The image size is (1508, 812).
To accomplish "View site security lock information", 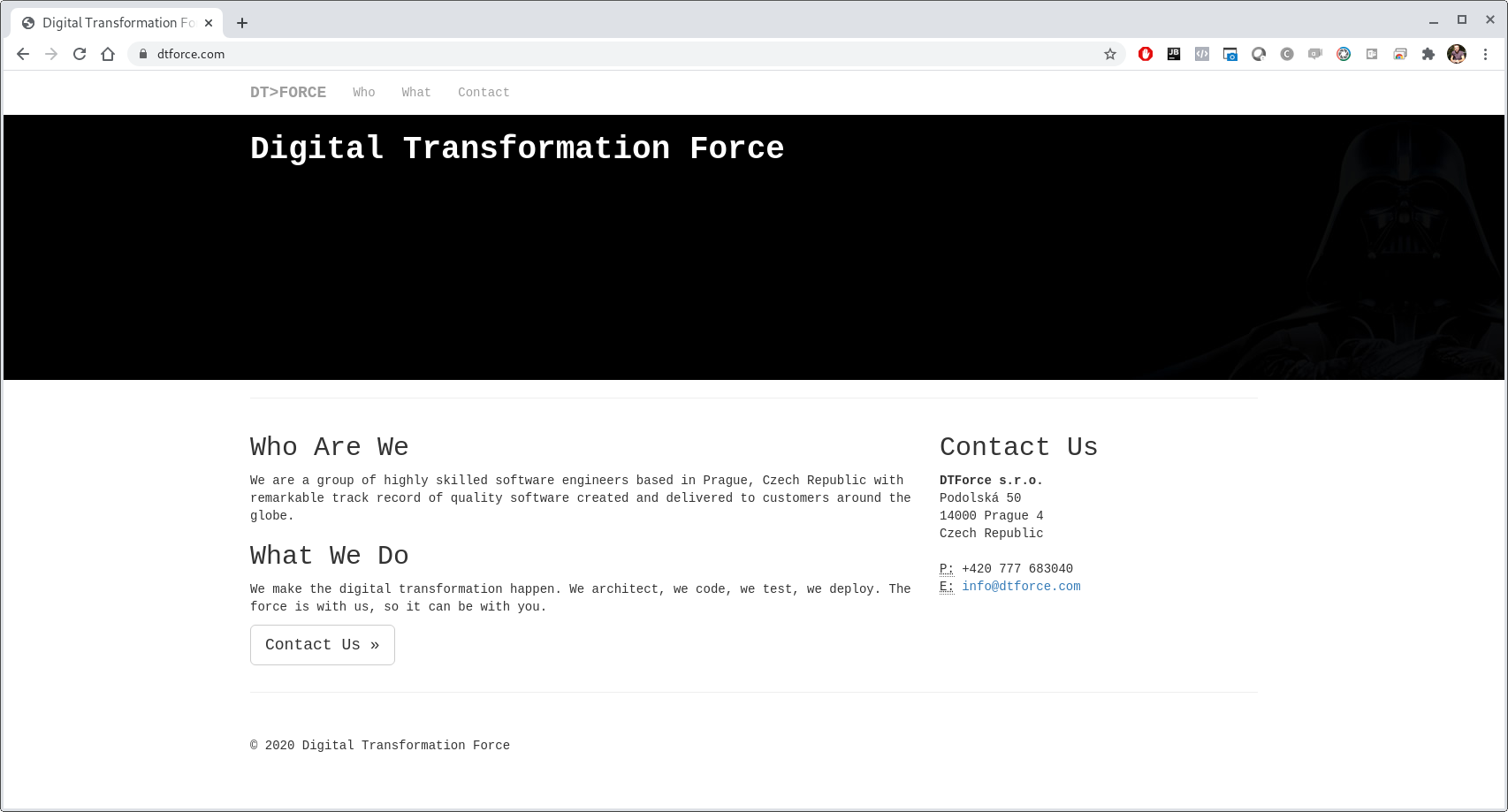I will (143, 54).
